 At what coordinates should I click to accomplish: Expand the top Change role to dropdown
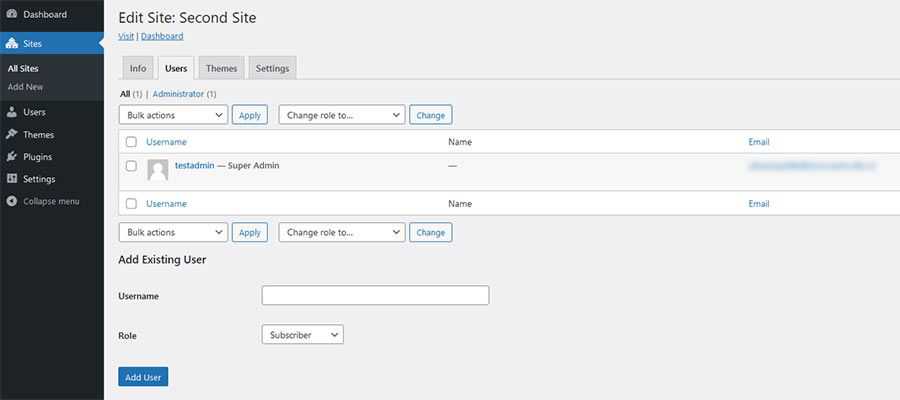[341, 115]
